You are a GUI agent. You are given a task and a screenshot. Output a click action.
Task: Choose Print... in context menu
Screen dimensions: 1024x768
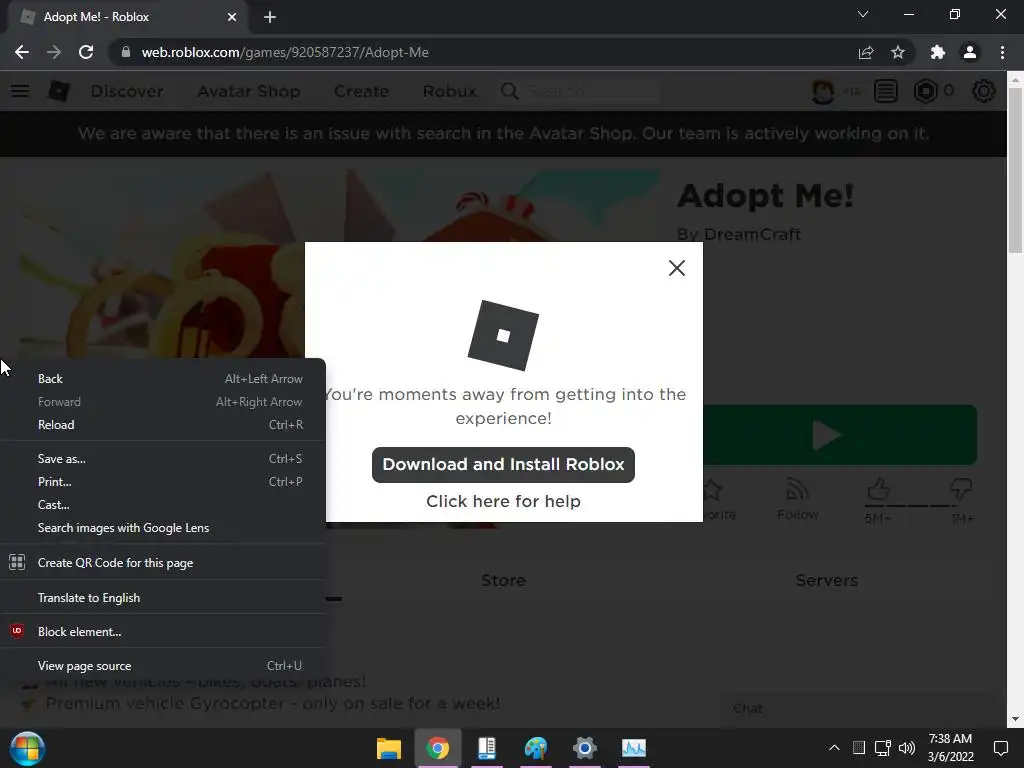tap(163, 481)
